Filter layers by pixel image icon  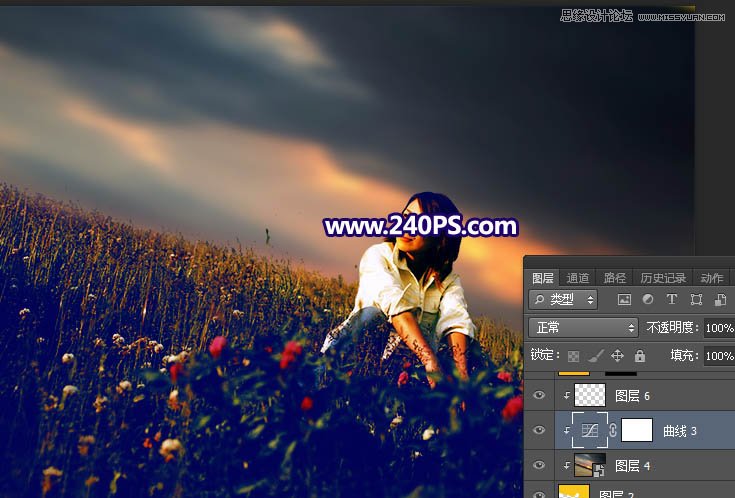tap(625, 299)
